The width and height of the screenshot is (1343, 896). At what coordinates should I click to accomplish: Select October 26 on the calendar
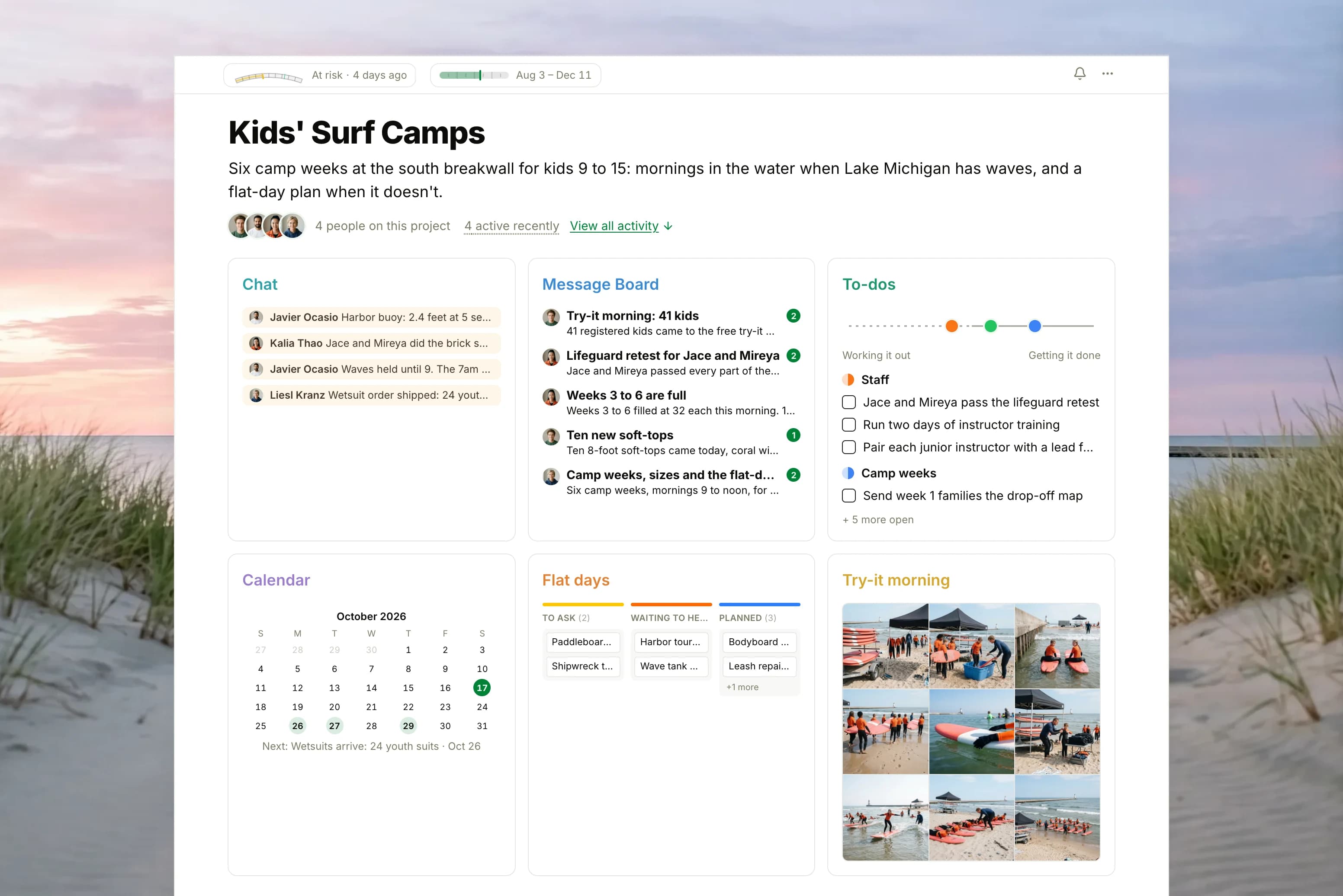(297, 726)
